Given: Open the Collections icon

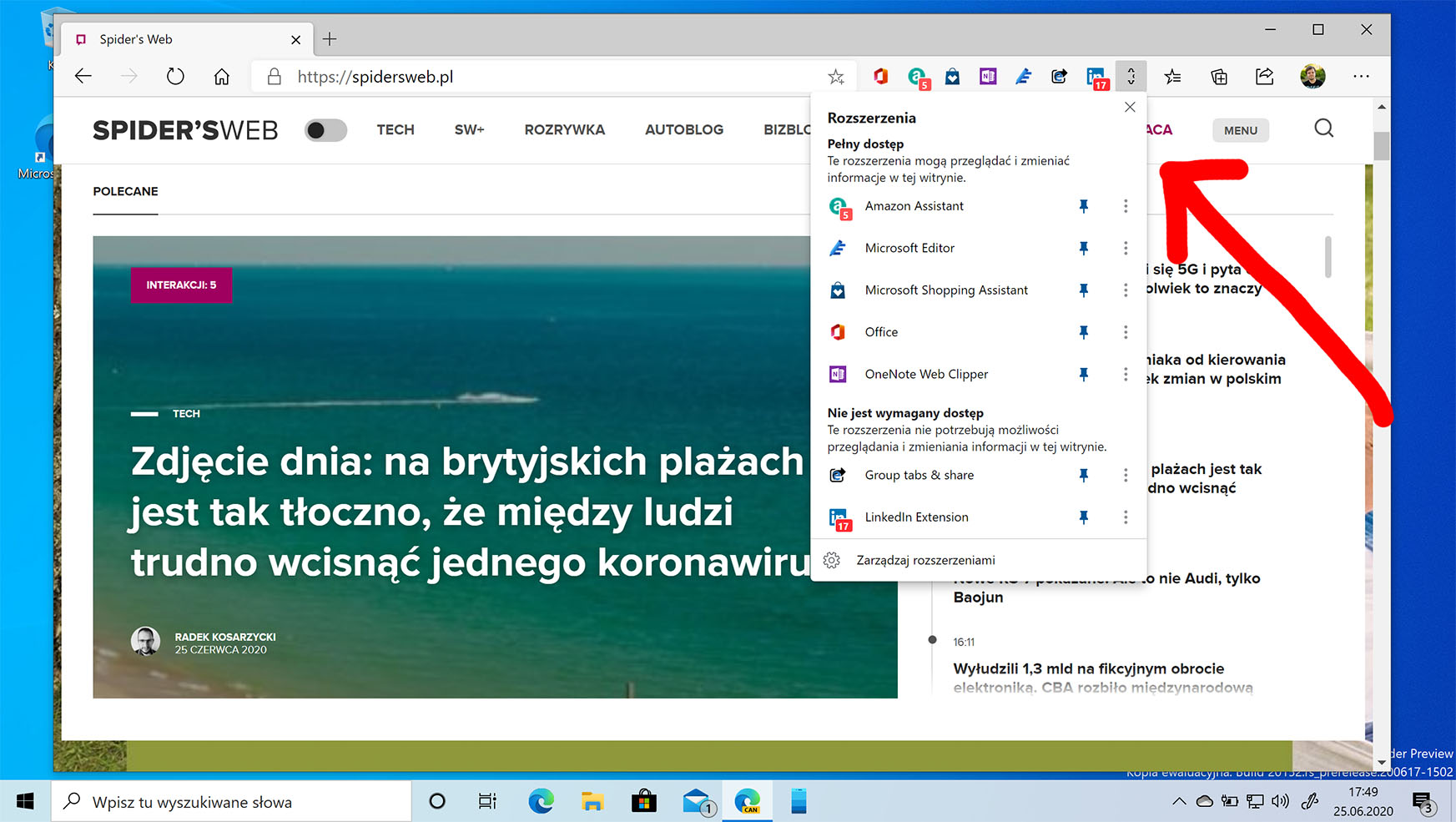Looking at the screenshot, I should [x=1219, y=77].
